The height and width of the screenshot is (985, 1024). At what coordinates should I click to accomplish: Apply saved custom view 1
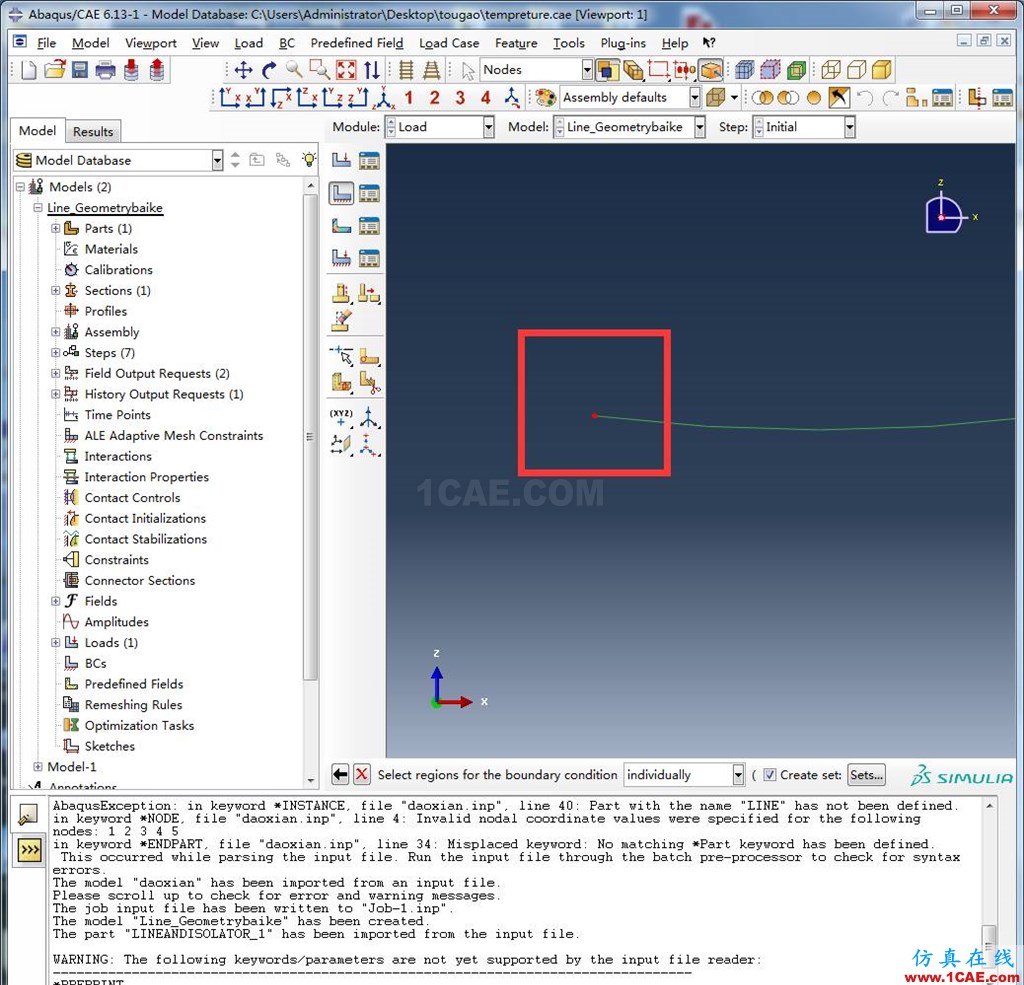409,98
